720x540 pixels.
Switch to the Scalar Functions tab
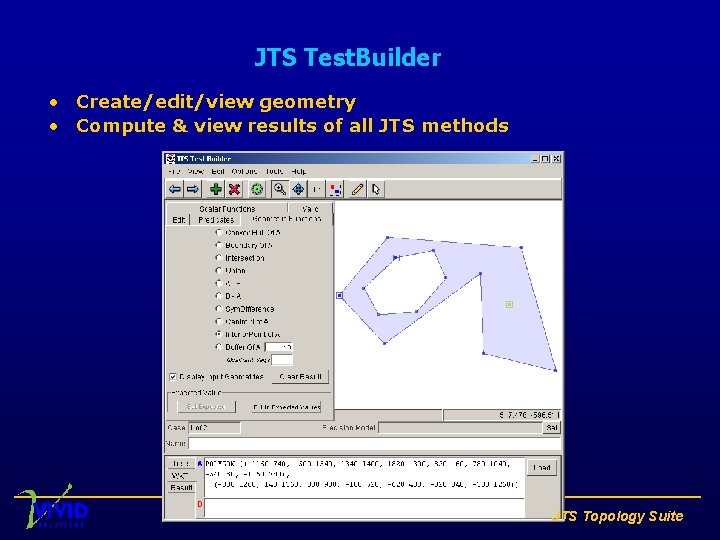coord(227,208)
